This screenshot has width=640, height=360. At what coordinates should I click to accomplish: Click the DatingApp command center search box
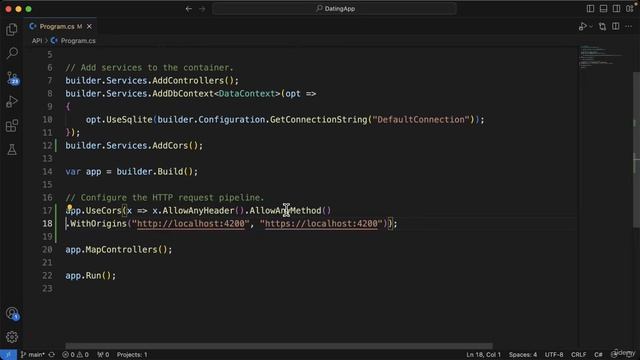[334, 9]
